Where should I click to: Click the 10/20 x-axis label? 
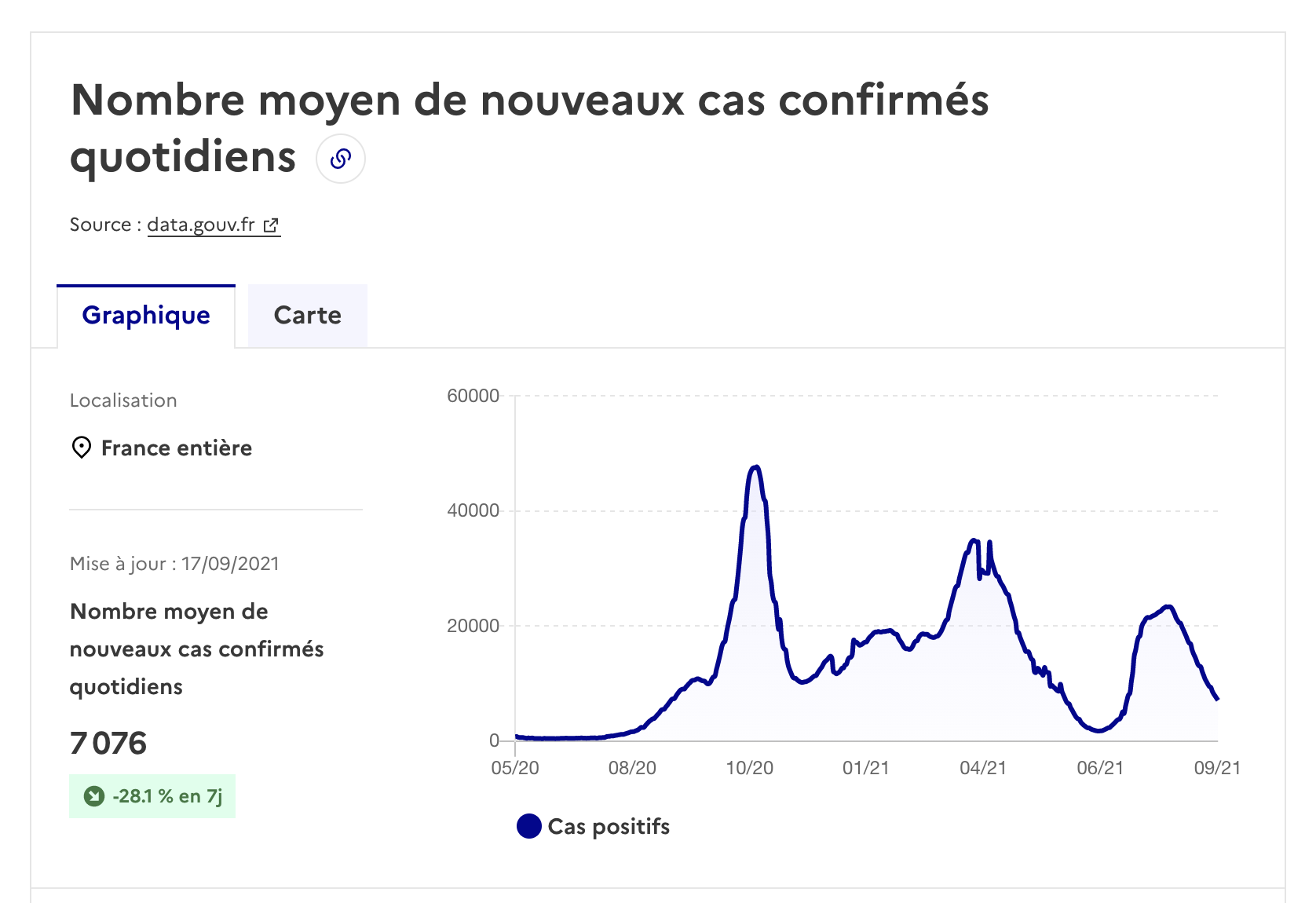point(749,768)
